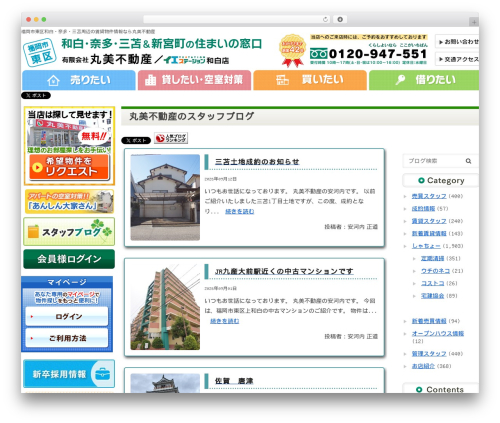Click the お問い合わせ header button
This screenshot has height=423, width=500.
457,42
